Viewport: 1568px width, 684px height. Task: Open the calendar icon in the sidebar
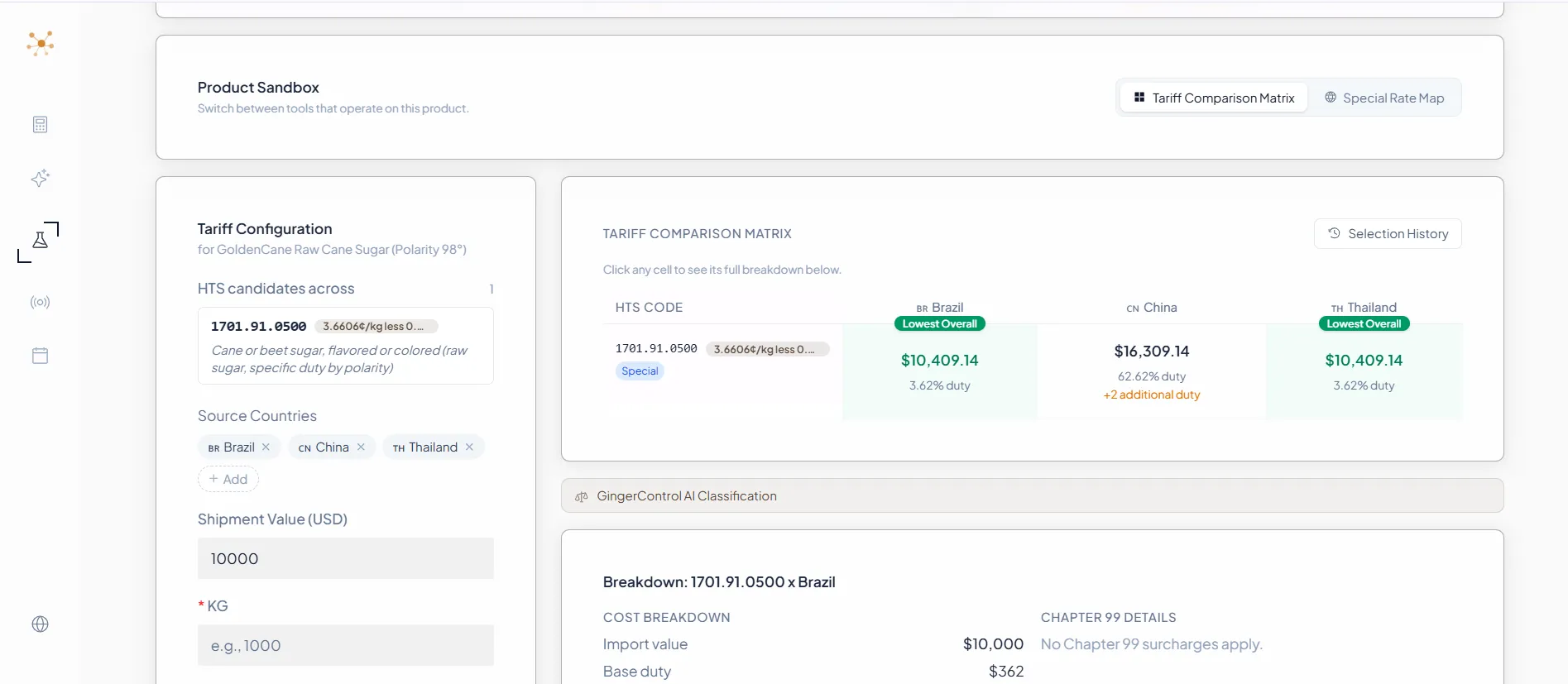pyautogui.click(x=40, y=356)
